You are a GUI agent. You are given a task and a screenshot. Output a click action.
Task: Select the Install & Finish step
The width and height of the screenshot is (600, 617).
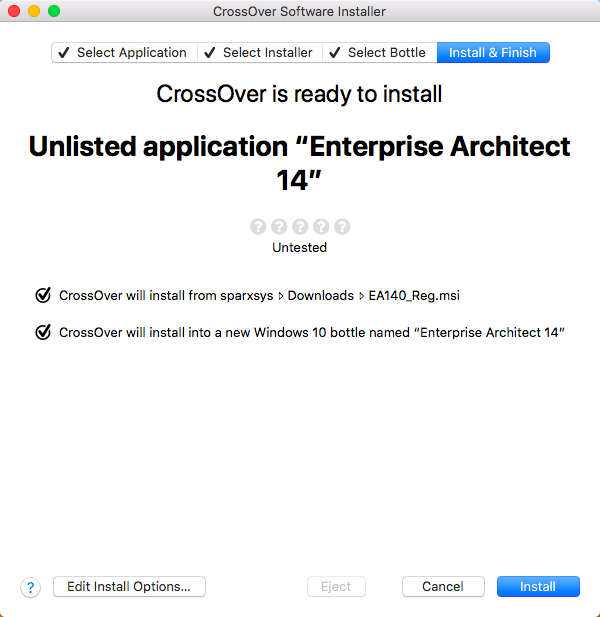(x=492, y=53)
